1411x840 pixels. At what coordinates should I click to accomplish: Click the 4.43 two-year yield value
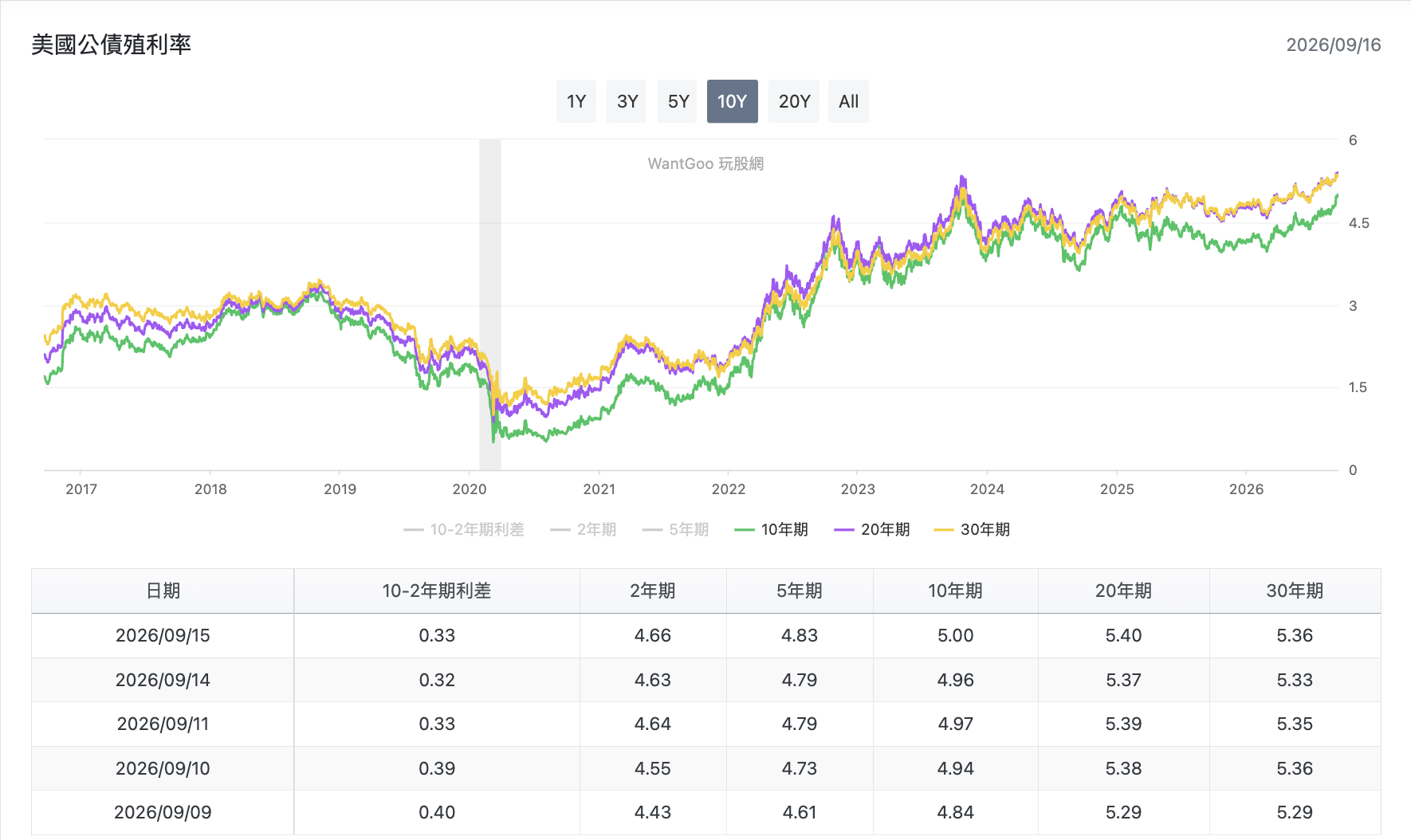click(x=653, y=812)
